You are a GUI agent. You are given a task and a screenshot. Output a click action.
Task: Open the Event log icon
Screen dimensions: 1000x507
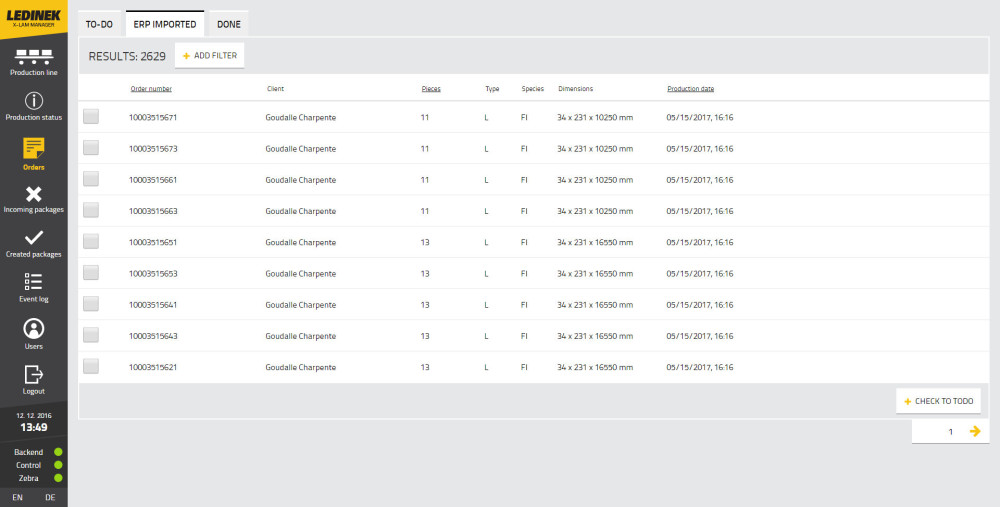click(33, 282)
